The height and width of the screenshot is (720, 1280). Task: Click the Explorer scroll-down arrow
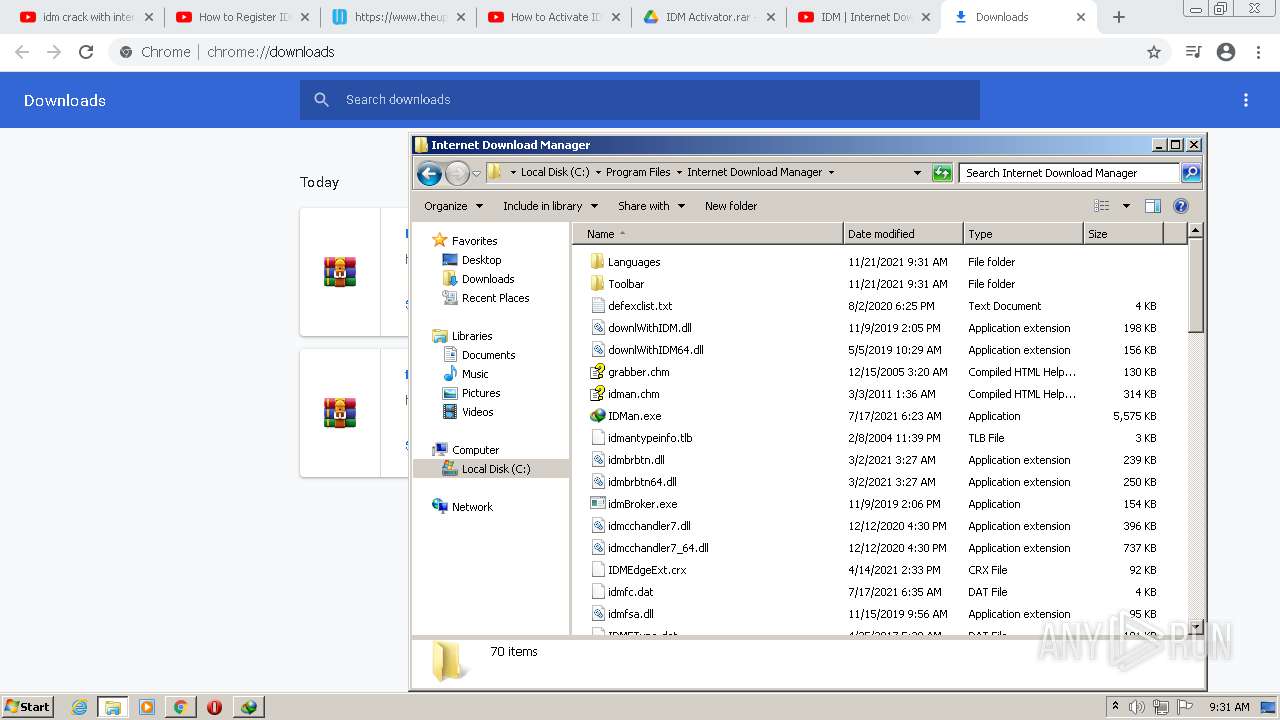coord(1195,628)
